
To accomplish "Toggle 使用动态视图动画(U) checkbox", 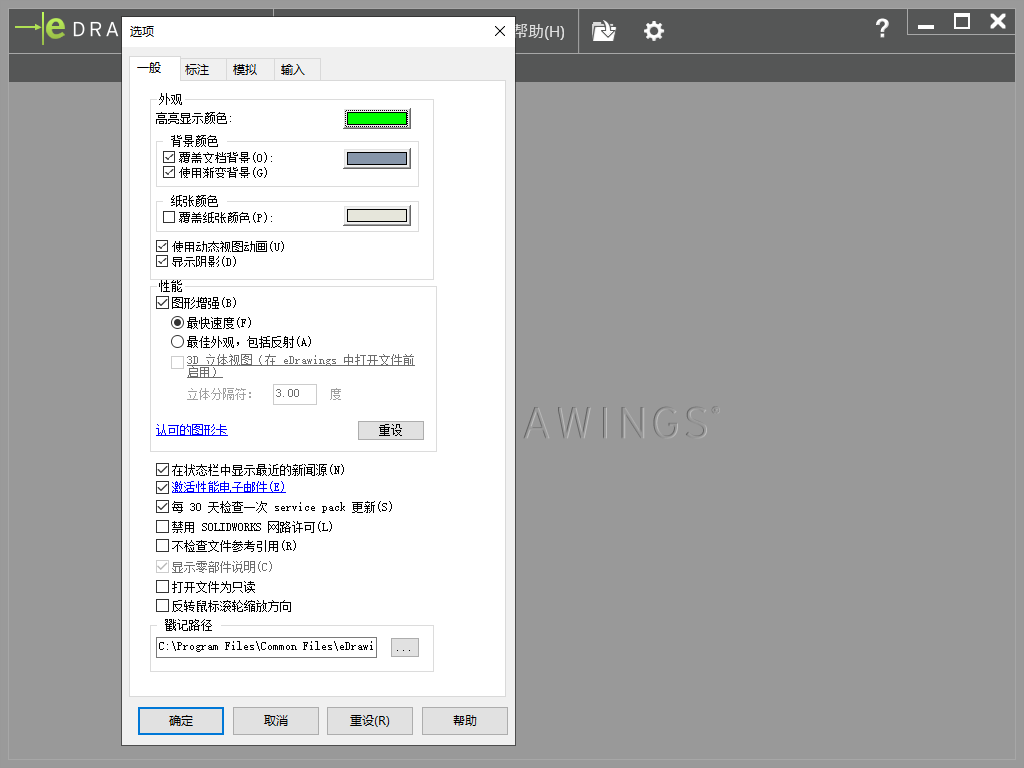I will pyautogui.click(x=162, y=246).
